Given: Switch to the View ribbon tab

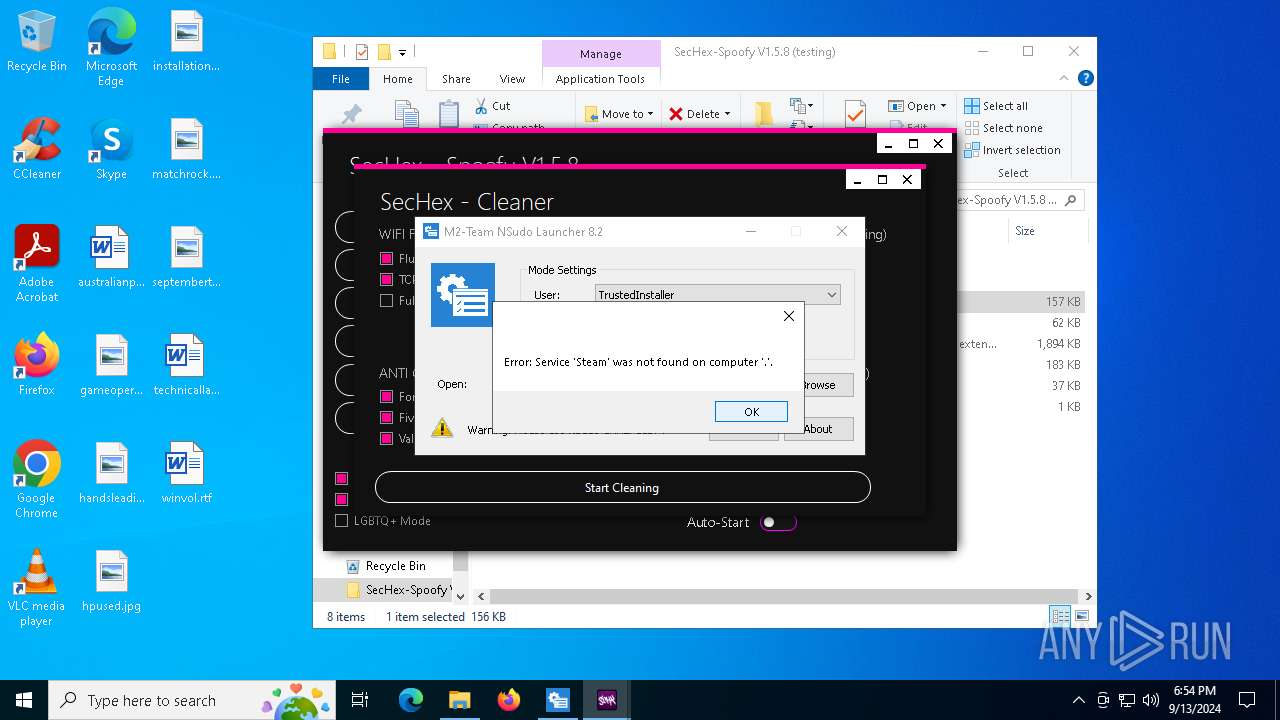Looking at the screenshot, I should 512,79.
